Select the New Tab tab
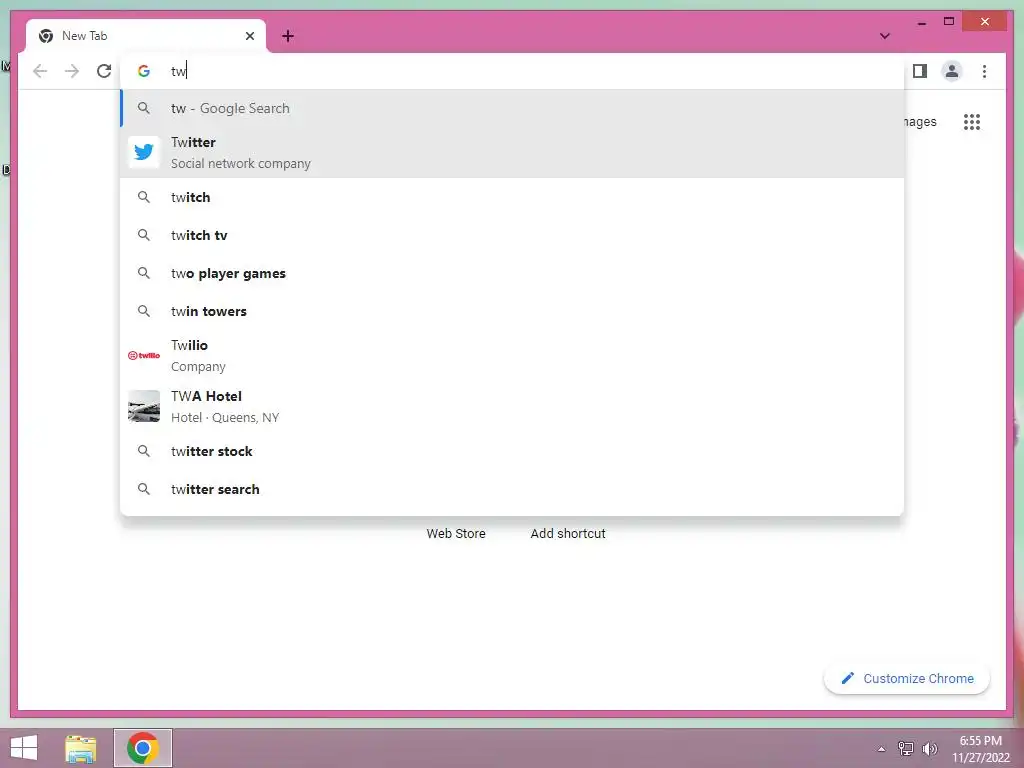Screen dimensions: 1024x768 tap(146, 36)
